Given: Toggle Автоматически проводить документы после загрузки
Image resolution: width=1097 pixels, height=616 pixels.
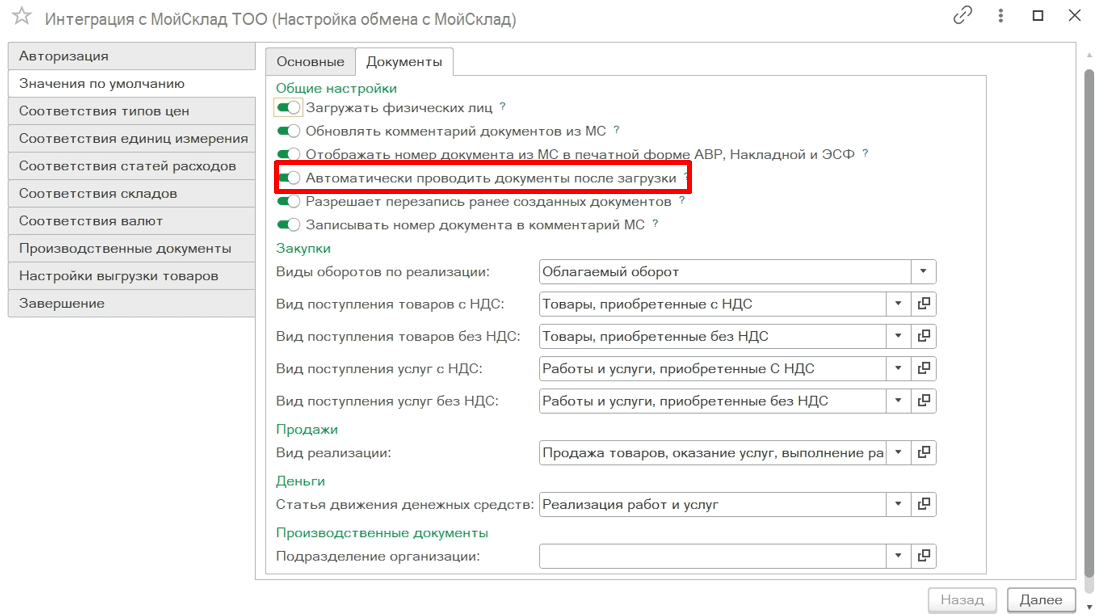Looking at the screenshot, I should [x=288, y=178].
